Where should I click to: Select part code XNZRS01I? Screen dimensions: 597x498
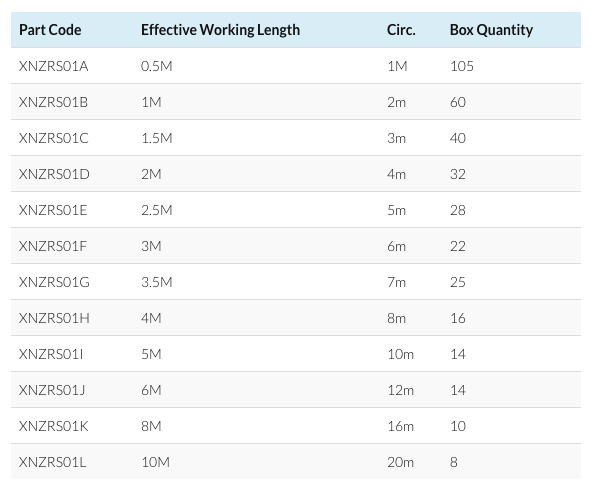[51, 354]
